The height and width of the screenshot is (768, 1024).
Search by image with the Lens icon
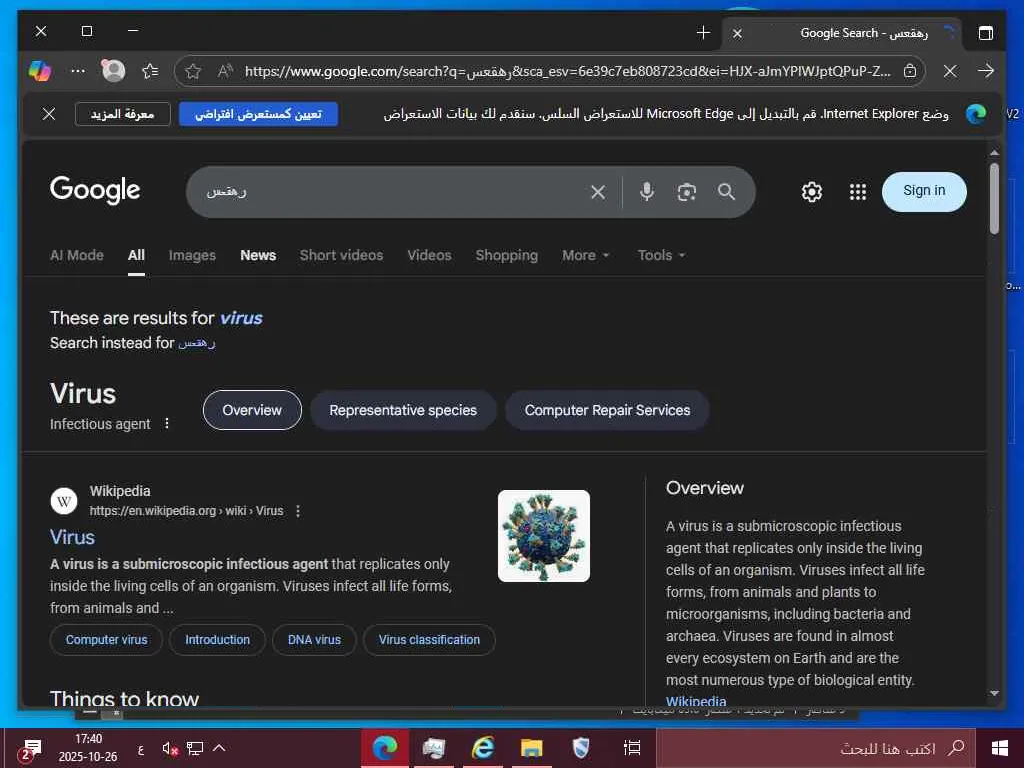point(686,192)
